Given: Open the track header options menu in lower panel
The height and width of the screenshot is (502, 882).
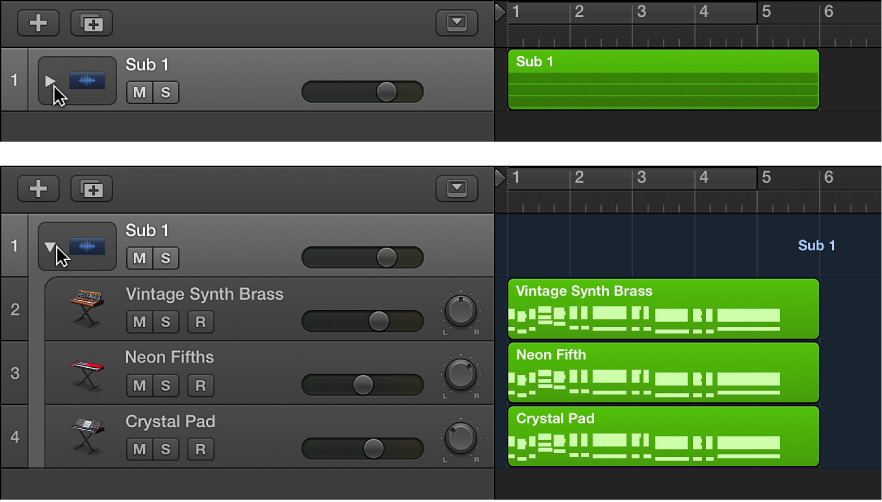Looking at the screenshot, I should [457, 189].
